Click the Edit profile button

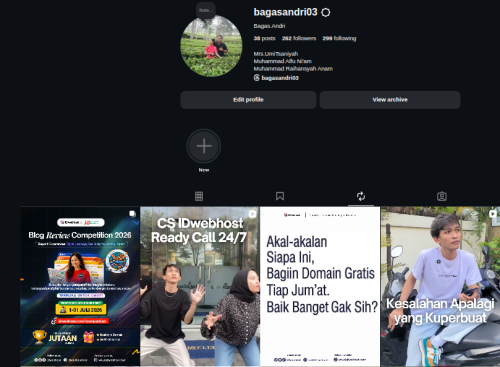click(248, 100)
